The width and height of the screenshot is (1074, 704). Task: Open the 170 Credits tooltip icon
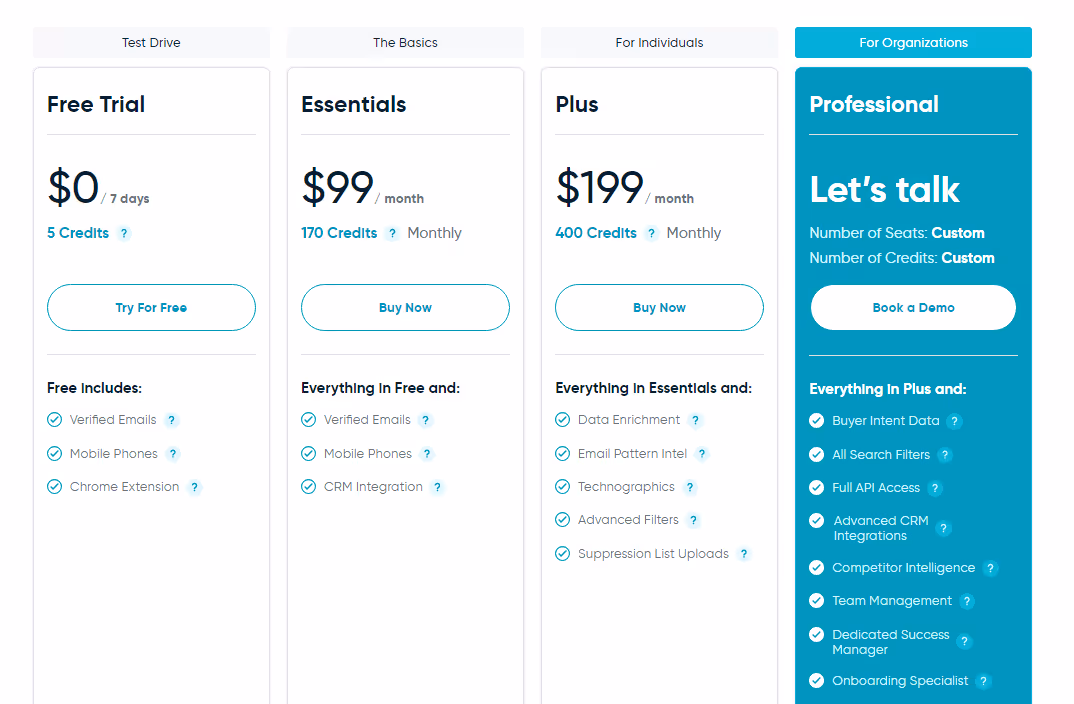pos(391,233)
